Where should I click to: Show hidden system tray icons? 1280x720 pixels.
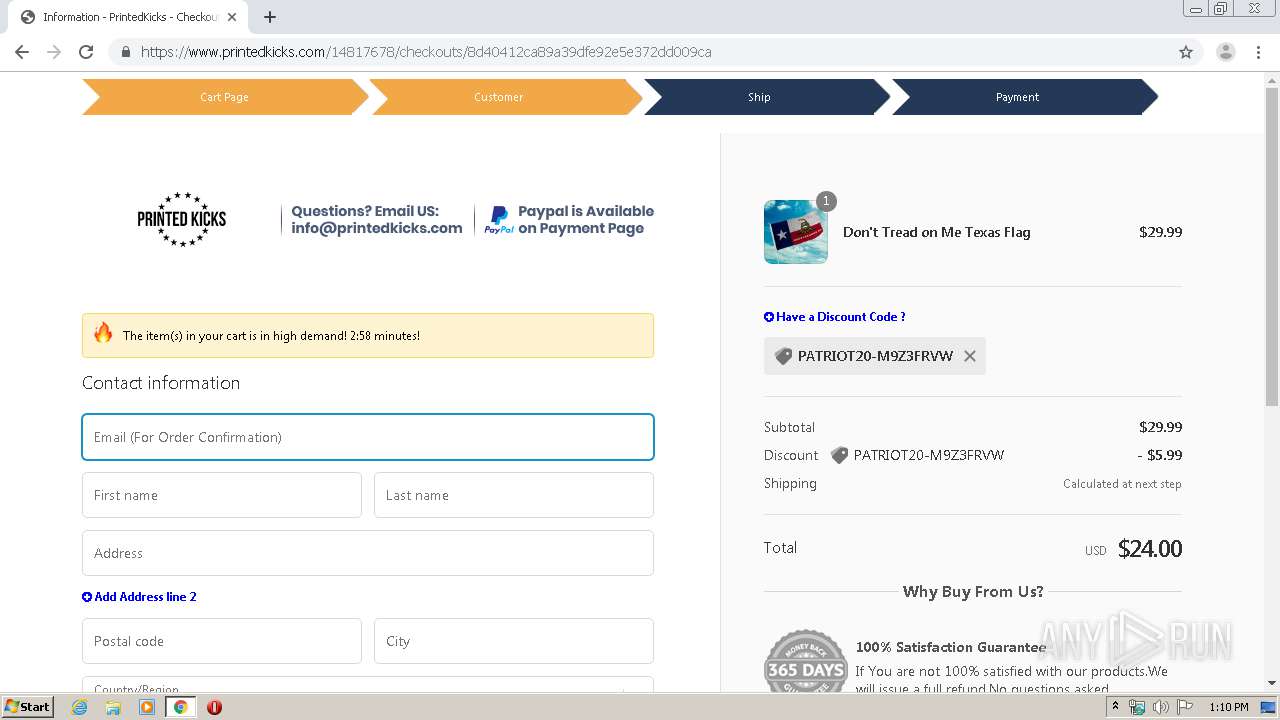point(1116,707)
